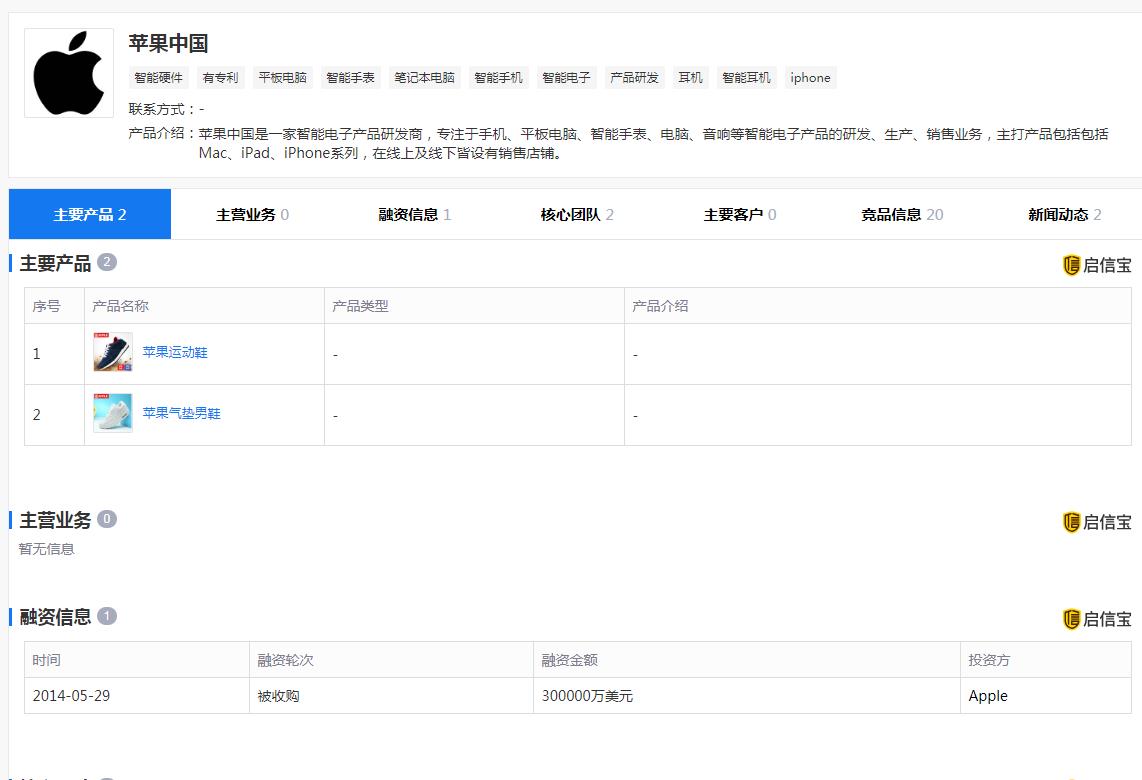Click the 产品研发 tag
1142x780 pixels.
point(634,78)
